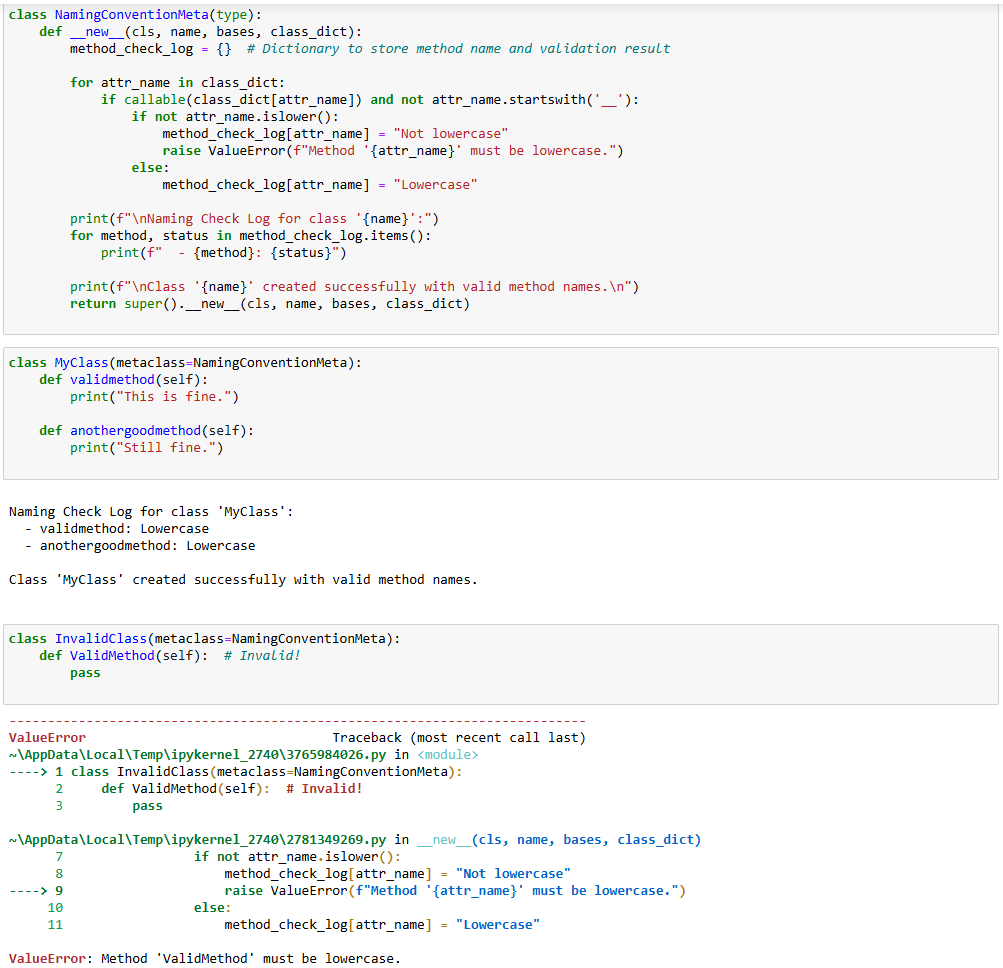This screenshot has width=1003, height=968.
Task: Click 'def ValidMethod(self):' in the InvalidClass code cell
Action: 123,656
